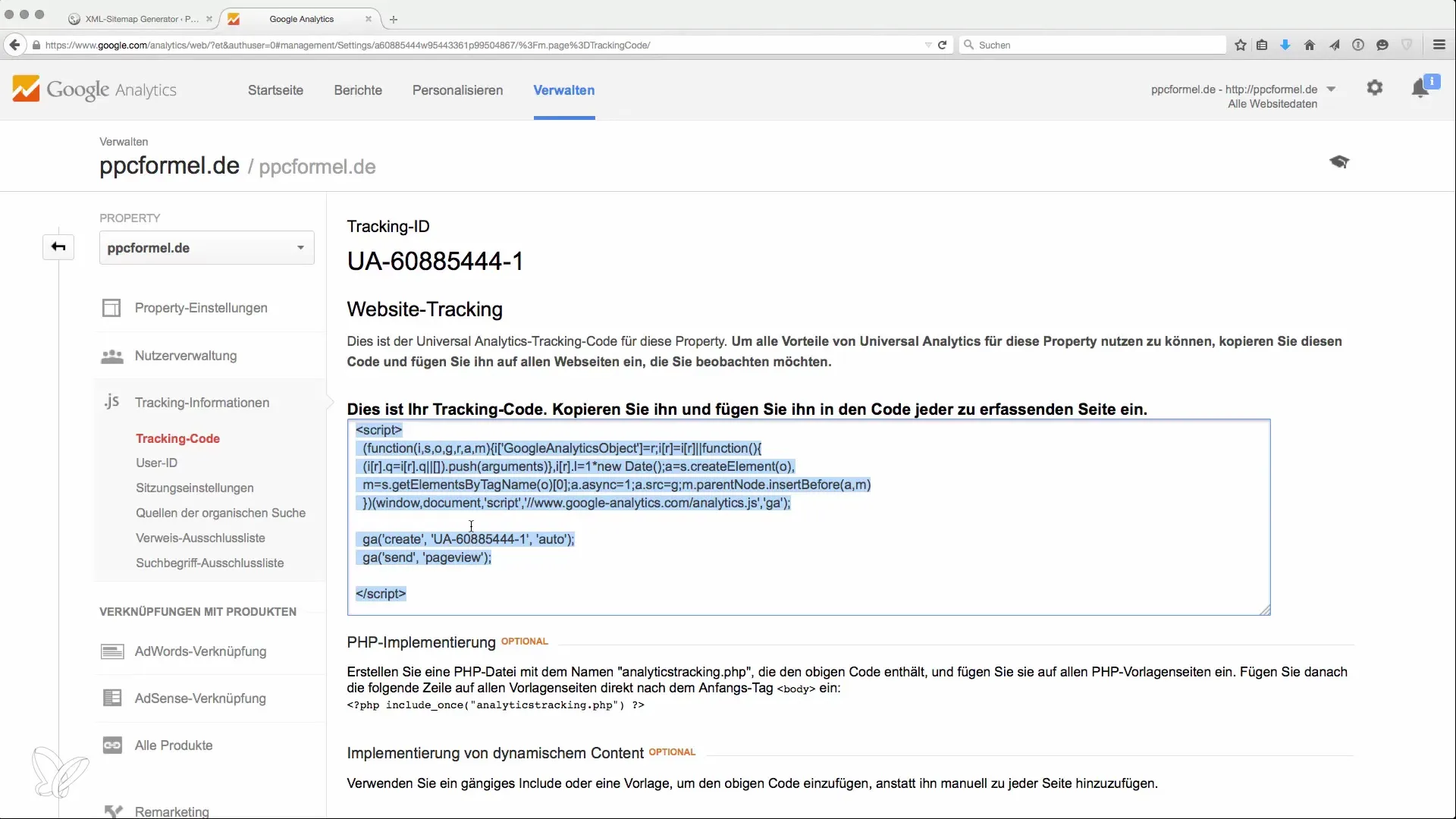The width and height of the screenshot is (1456, 819).
Task: Expand the account selector arrow
Action: pyautogui.click(x=1331, y=89)
